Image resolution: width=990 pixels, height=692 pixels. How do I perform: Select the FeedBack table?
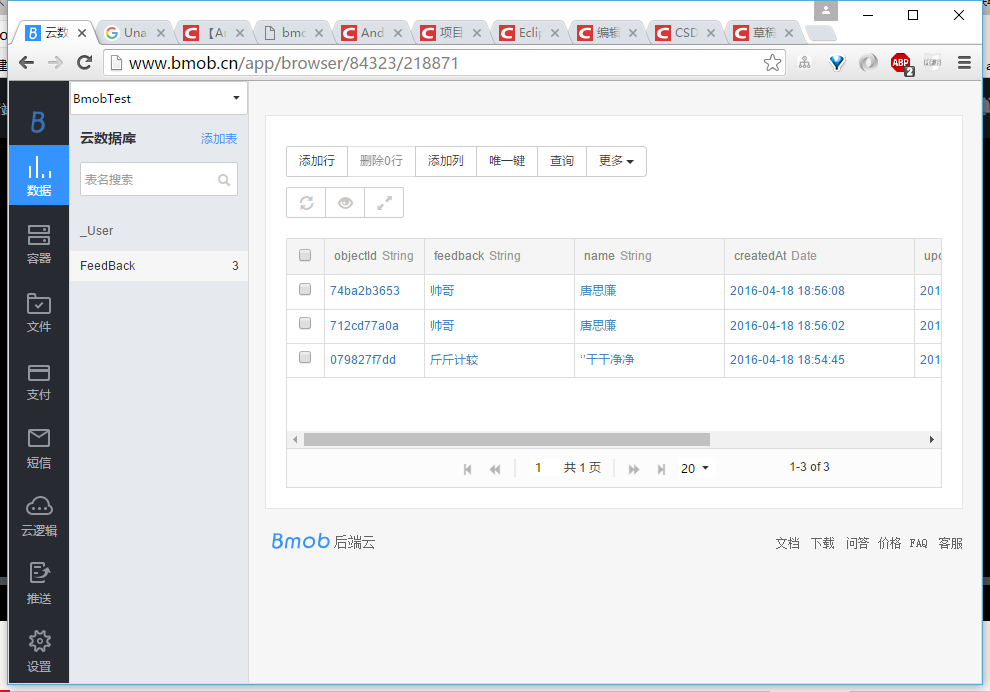(158, 265)
